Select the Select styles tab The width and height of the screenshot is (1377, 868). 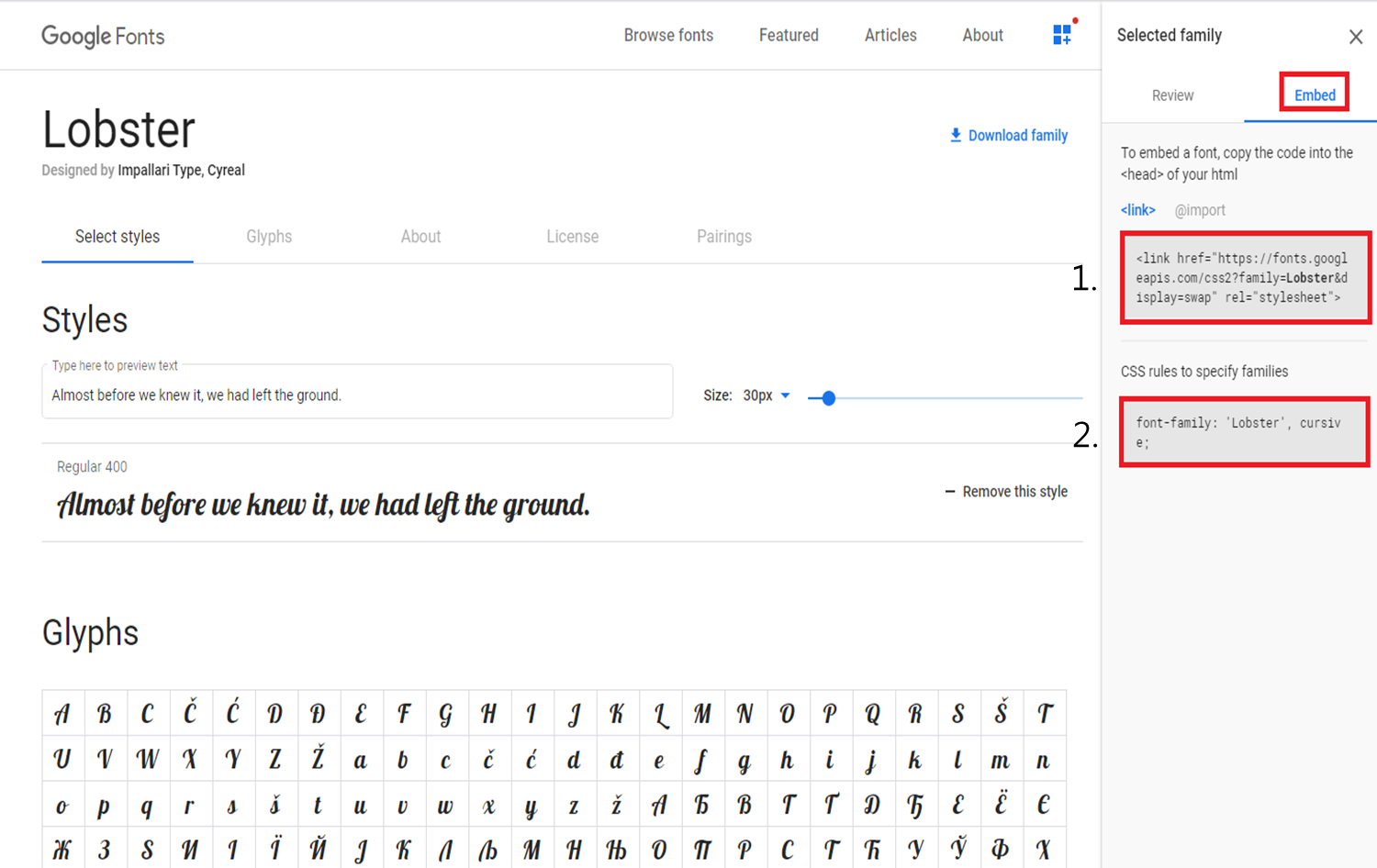pos(118,237)
